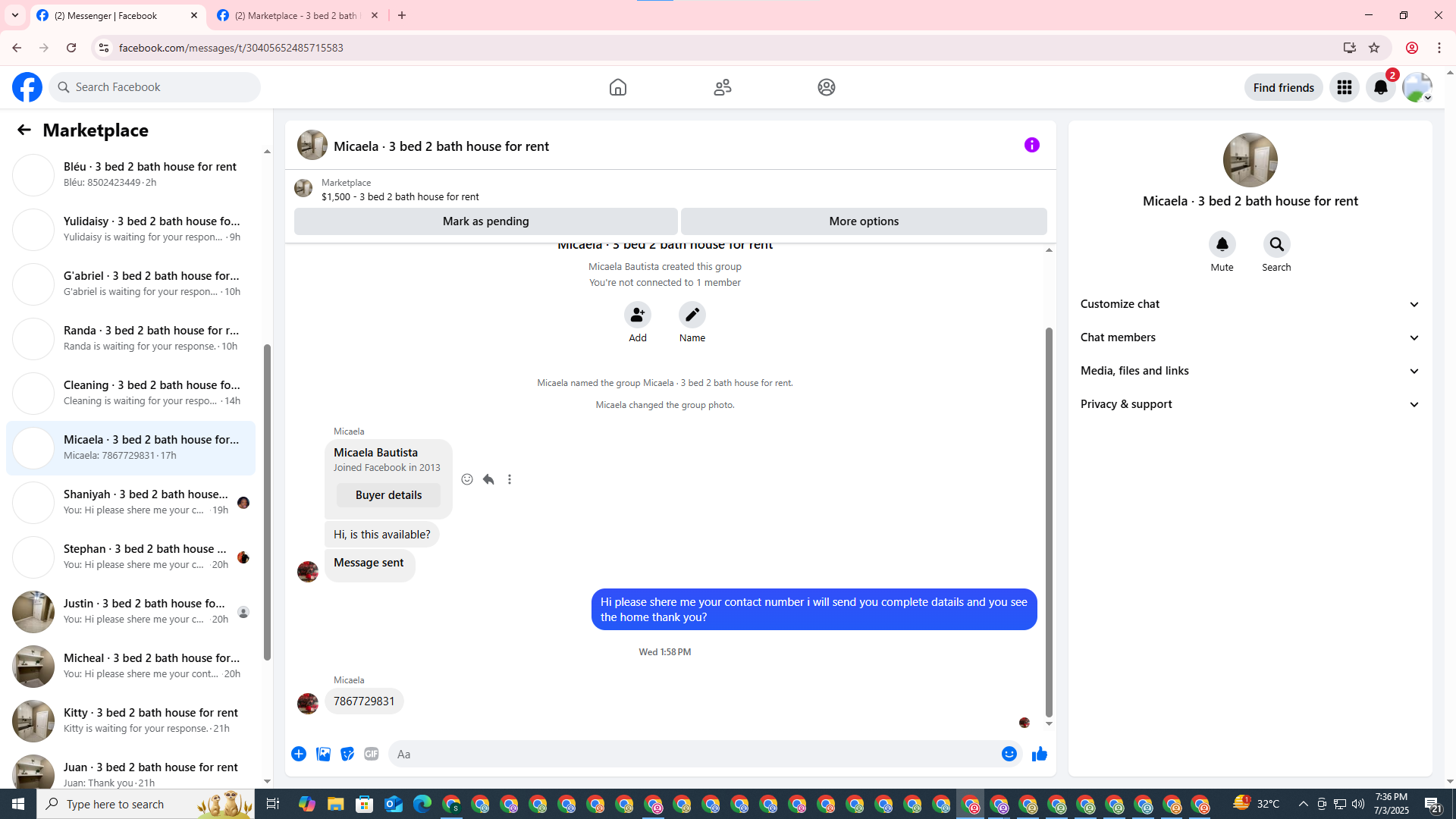
Task: Open the emoji picker in message box
Action: (1009, 754)
